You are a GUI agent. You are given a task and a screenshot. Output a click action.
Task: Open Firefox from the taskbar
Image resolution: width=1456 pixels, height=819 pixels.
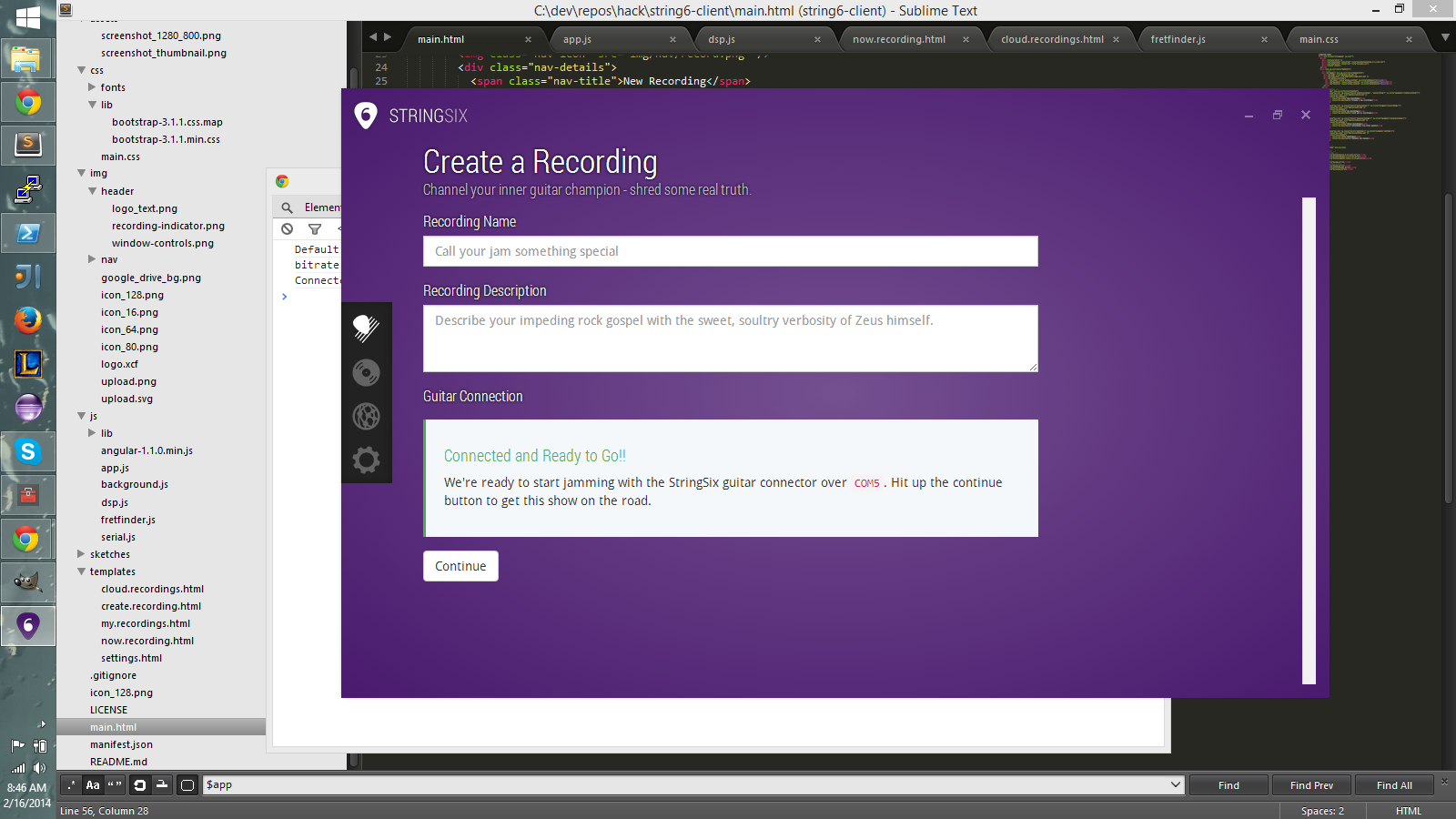(x=27, y=320)
